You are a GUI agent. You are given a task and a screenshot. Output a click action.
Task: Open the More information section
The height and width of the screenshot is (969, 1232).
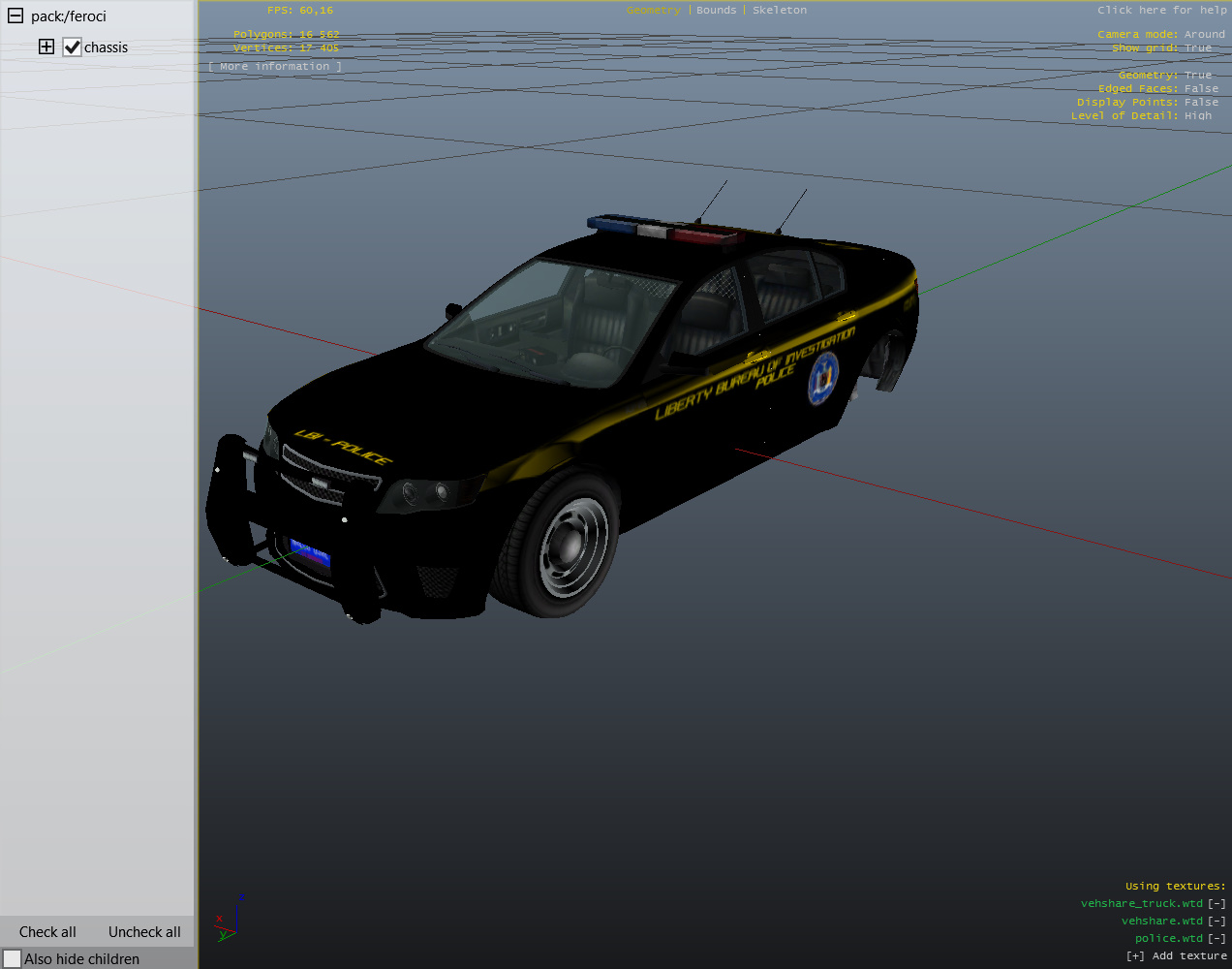tap(275, 67)
